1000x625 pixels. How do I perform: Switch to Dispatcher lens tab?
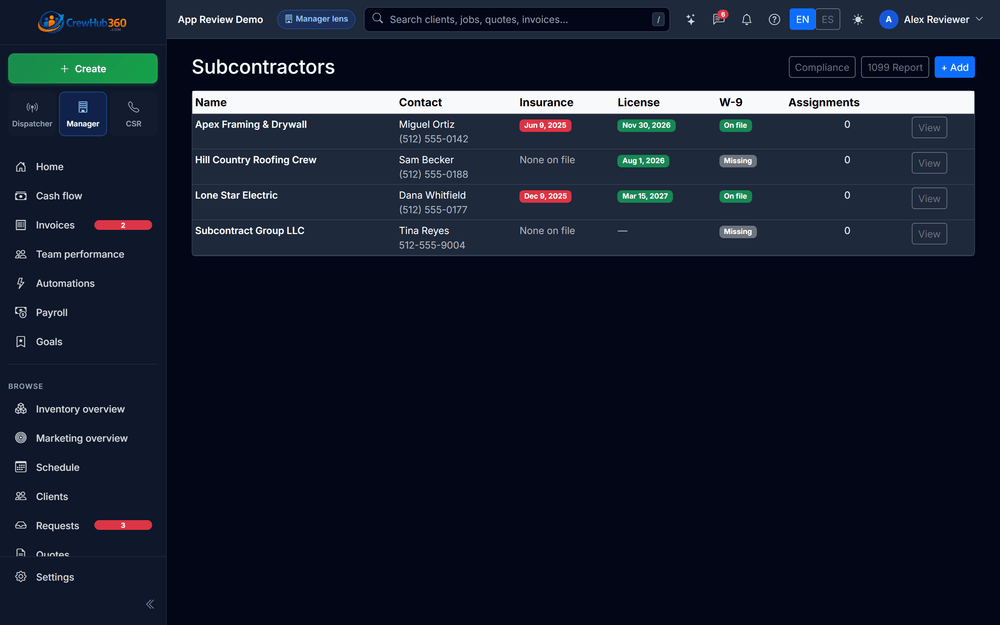click(x=32, y=114)
